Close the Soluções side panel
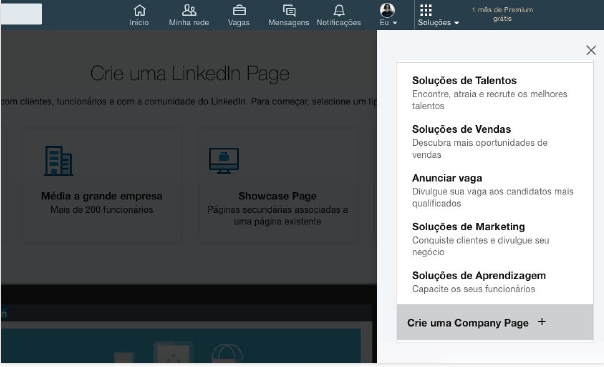 [591, 50]
